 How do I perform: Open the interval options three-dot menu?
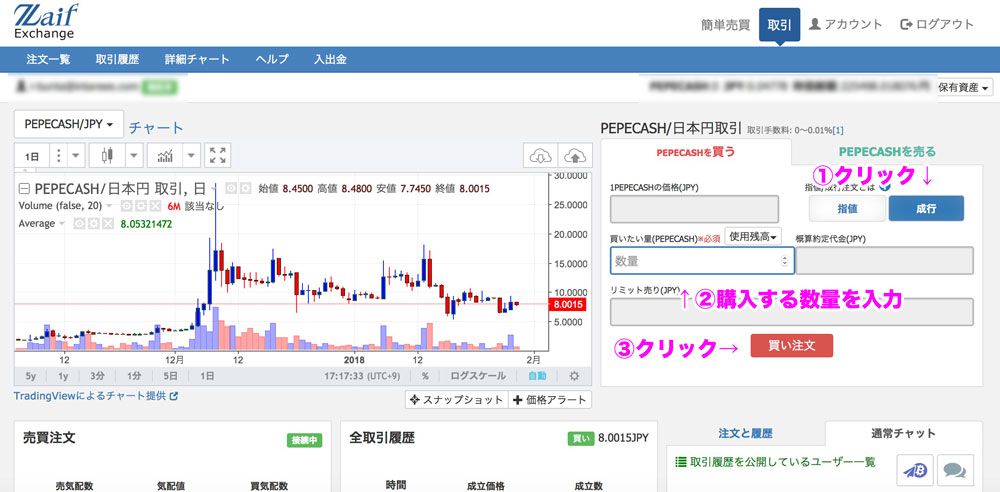click(58, 155)
